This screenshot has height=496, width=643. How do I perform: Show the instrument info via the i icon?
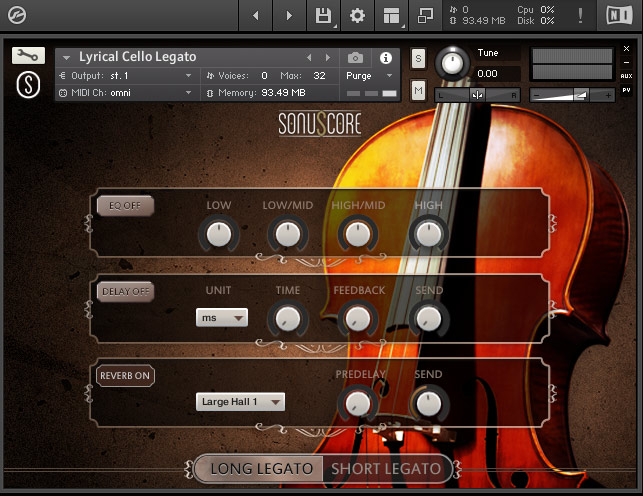pyautogui.click(x=385, y=58)
